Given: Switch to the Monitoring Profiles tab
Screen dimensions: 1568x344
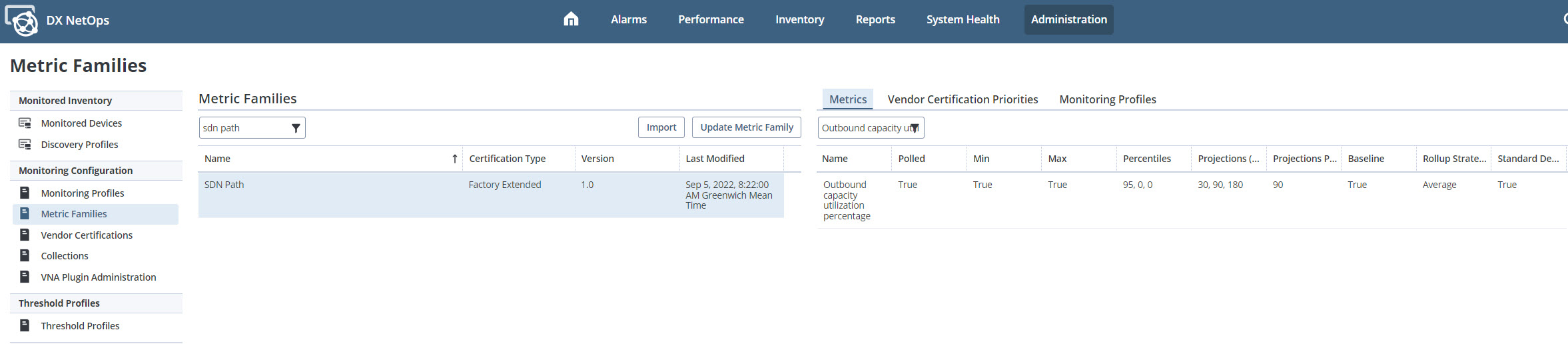Looking at the screenshot, I should click(x=1107, y=99).
